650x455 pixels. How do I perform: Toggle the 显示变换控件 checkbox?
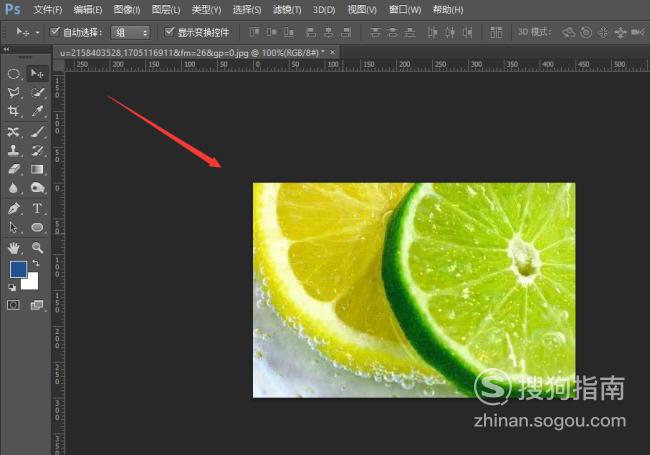[x=169, y=31]
